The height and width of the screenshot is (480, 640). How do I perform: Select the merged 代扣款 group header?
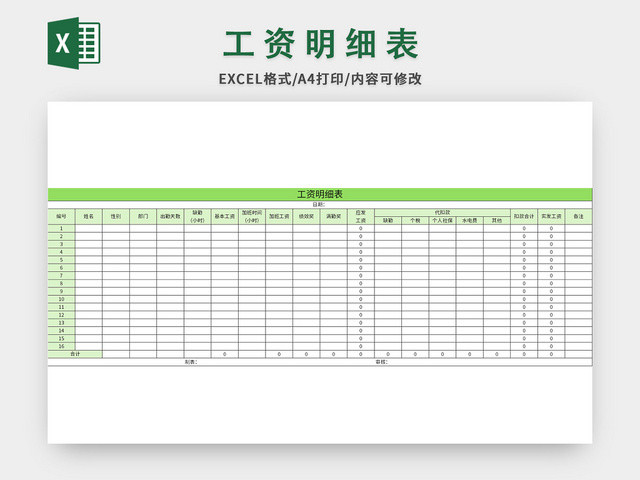[x=442, y=213]
